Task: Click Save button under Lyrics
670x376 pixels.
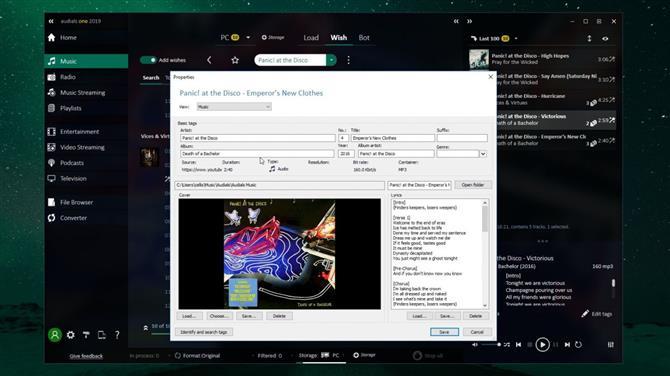Action: 447,316
